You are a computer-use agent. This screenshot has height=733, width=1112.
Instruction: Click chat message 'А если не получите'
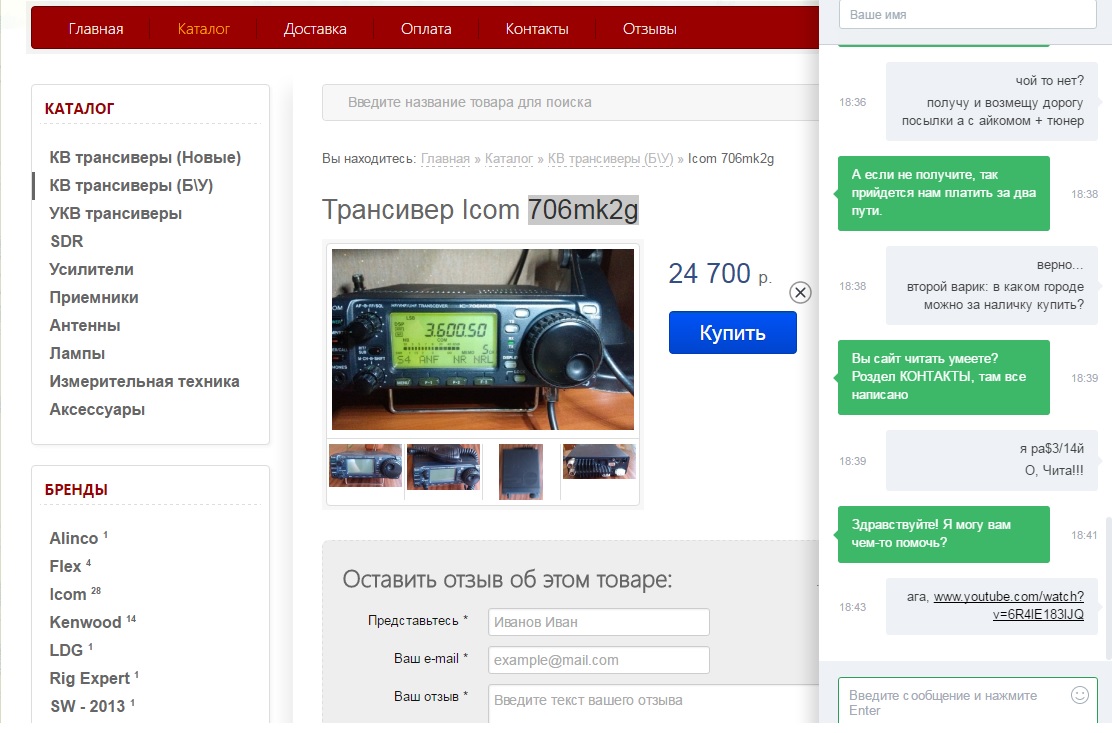(943, 193)
